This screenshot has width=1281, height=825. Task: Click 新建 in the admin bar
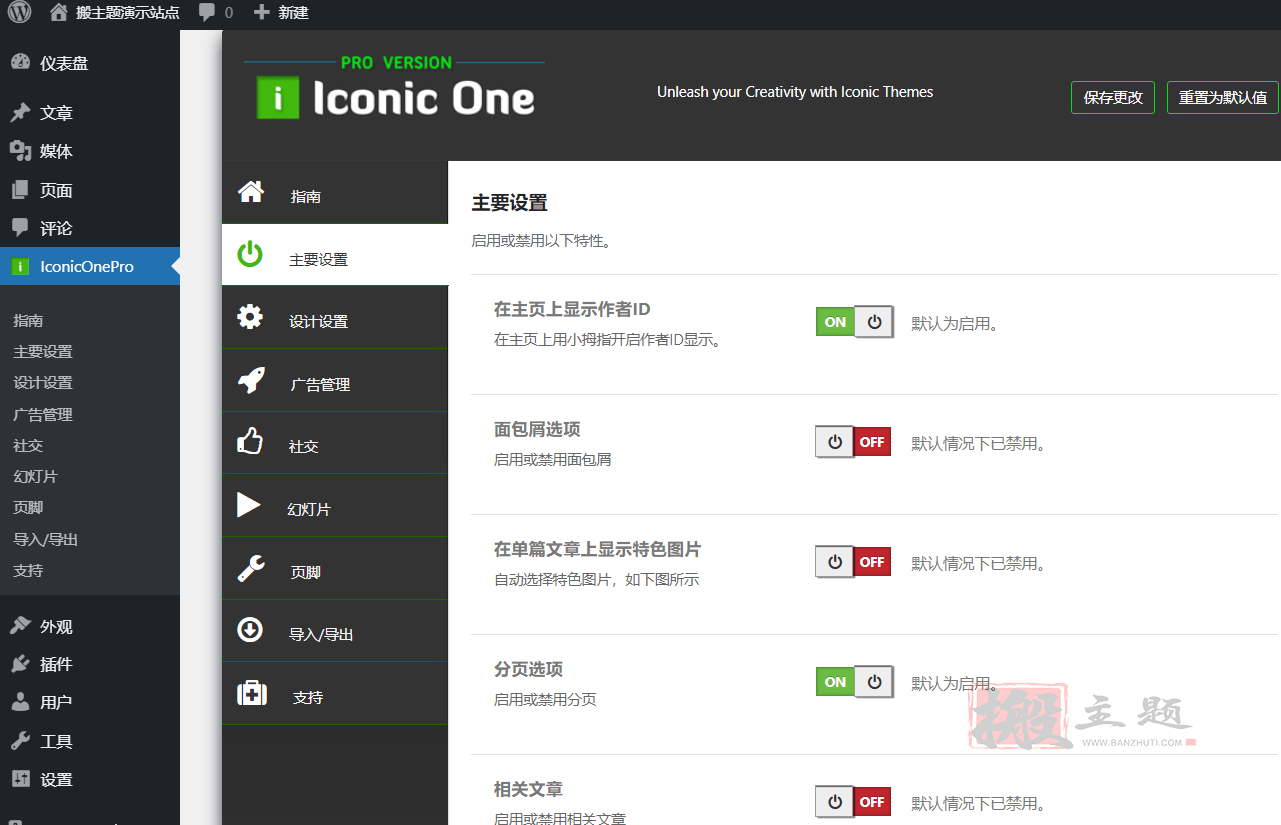pyautogui.click(x=293, y=12)
